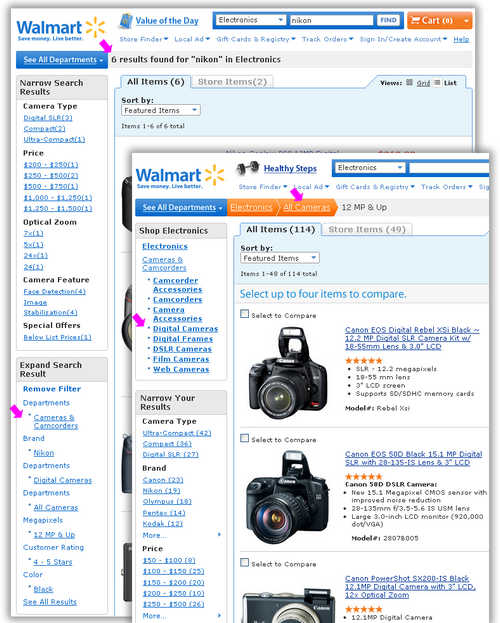Check Select to Compare for Canon PowerShot SX200
This screenshot has width=500, height=623.
click(x=244, y=562)
